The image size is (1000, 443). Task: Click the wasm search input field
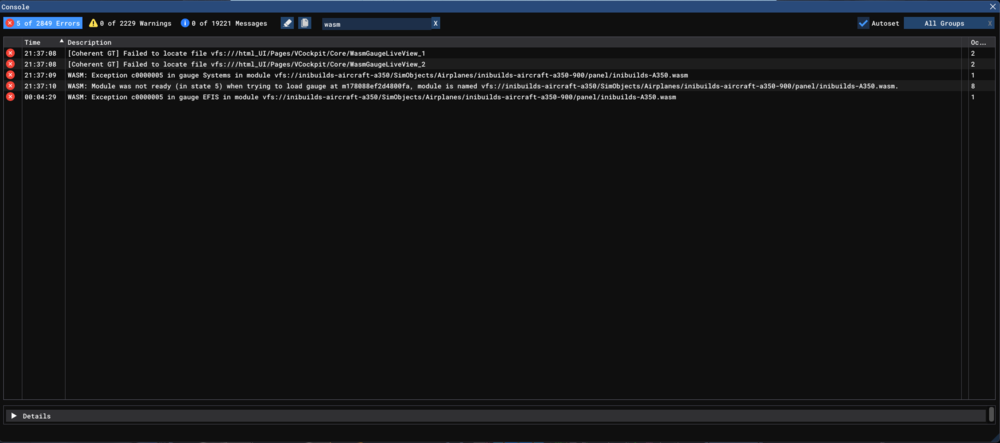tap(374, 23)
